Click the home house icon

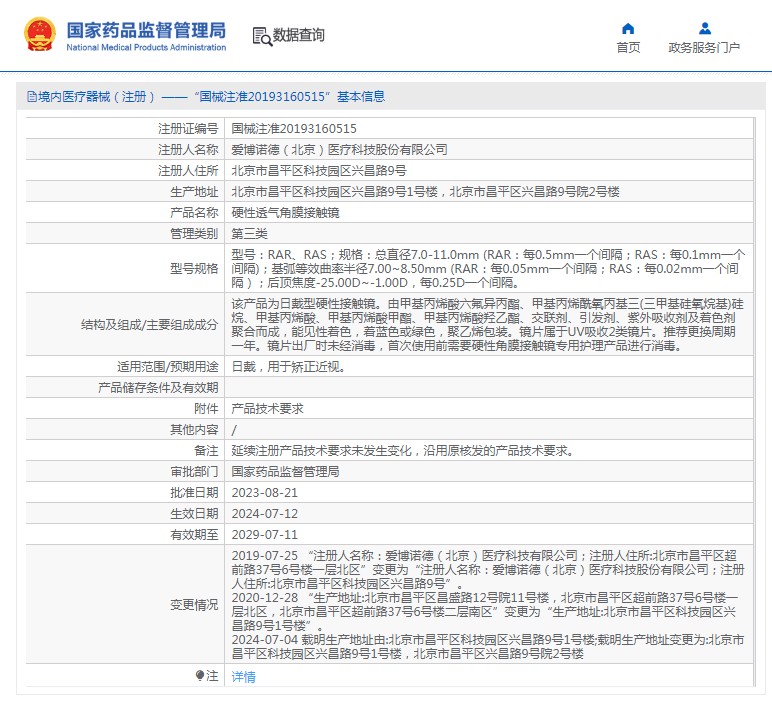(x=628, y=28)
